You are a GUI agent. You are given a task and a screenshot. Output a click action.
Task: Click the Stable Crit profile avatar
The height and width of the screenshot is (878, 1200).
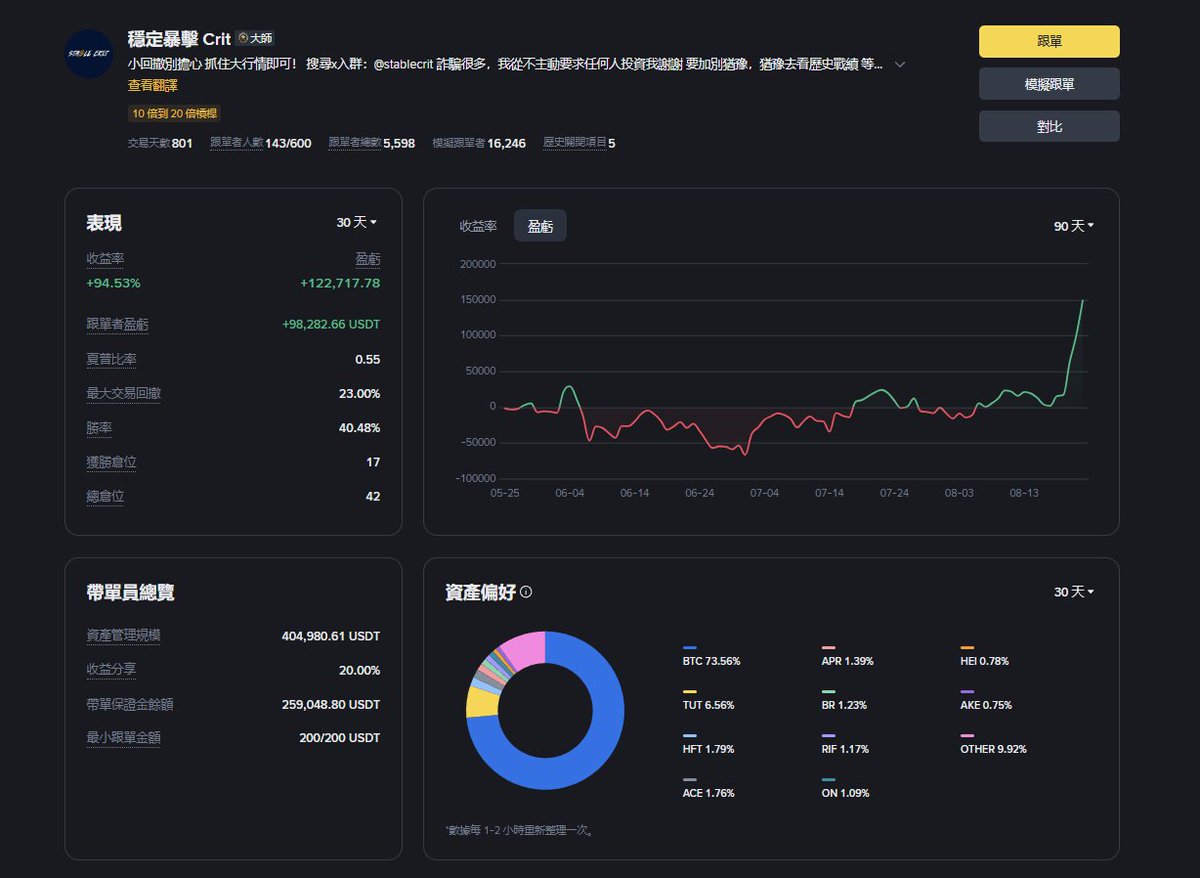[89, 54]
